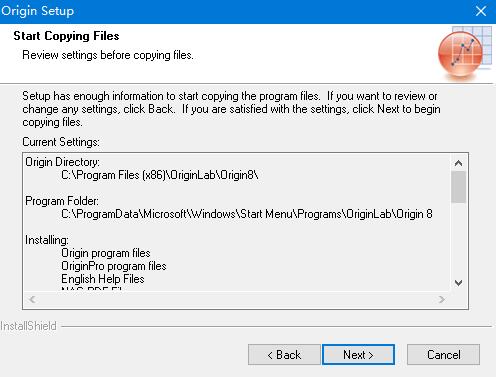
Task: Click the Origin Setup title bar text
Action: [x=37, y=11]
